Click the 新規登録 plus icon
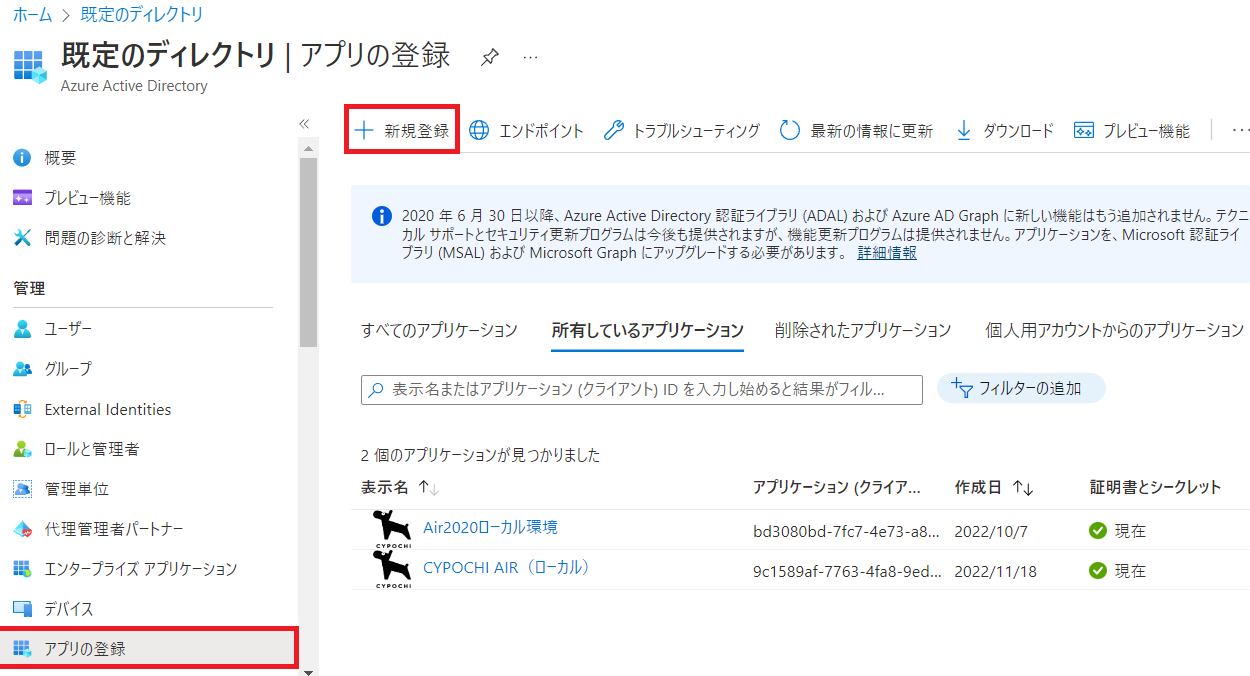Screen dimensions: 1250x676 click(364, 130)
